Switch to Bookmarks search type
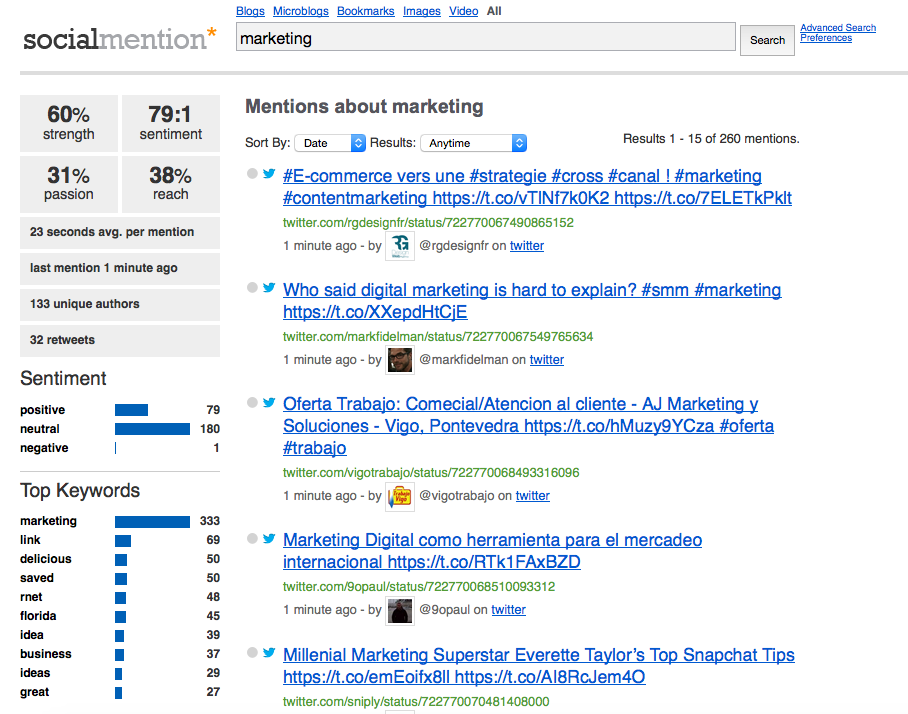 (x=365, y=11)
